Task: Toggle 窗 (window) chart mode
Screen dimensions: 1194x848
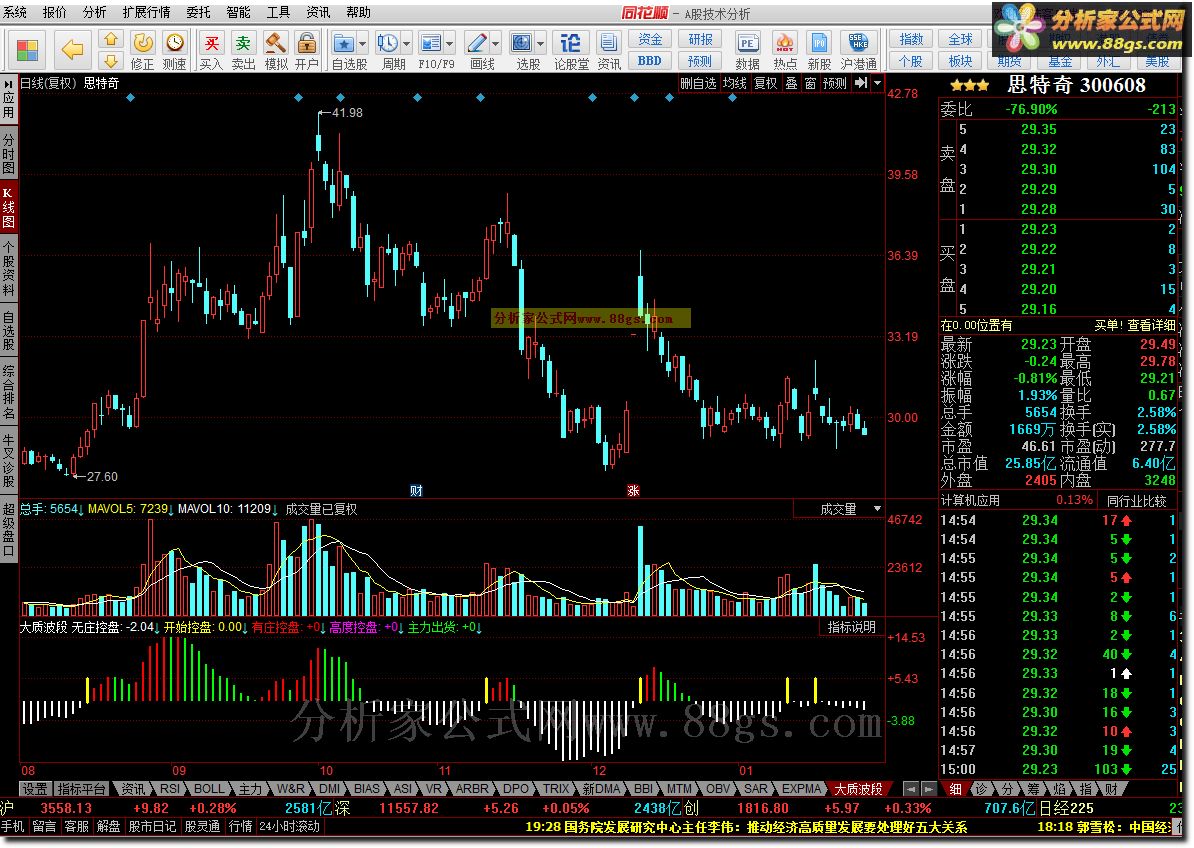Action: tap(810, 83)
